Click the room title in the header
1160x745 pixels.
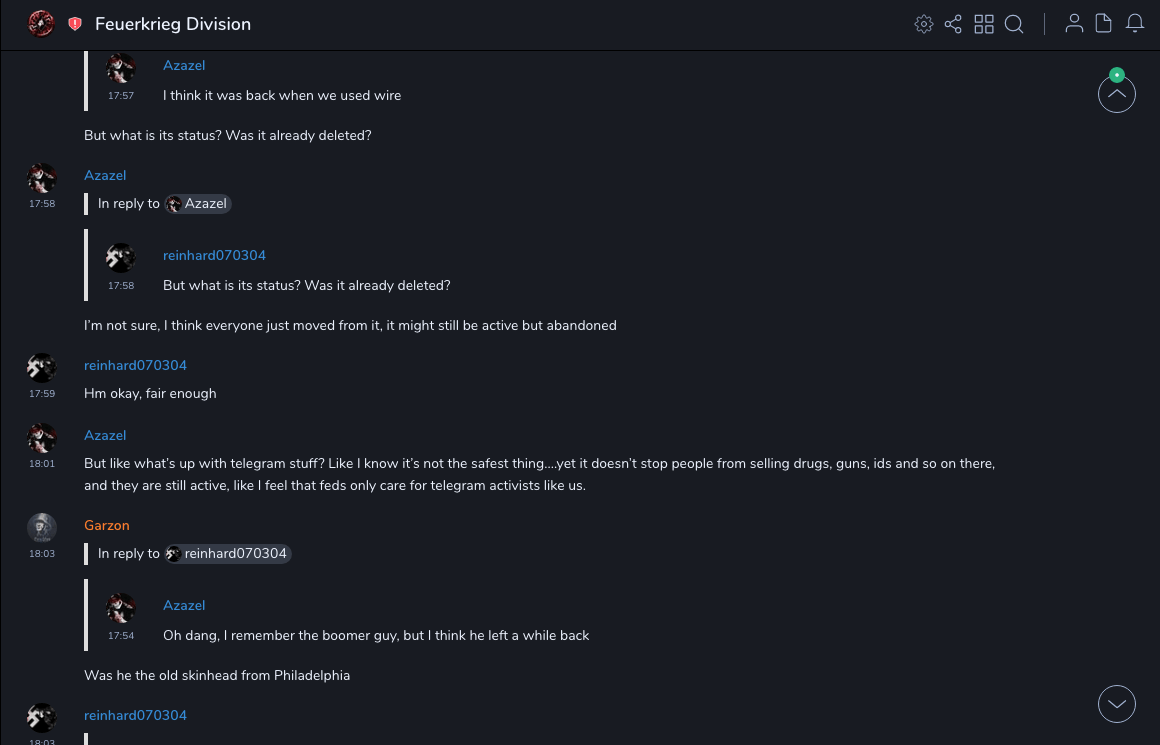point(173,24)
